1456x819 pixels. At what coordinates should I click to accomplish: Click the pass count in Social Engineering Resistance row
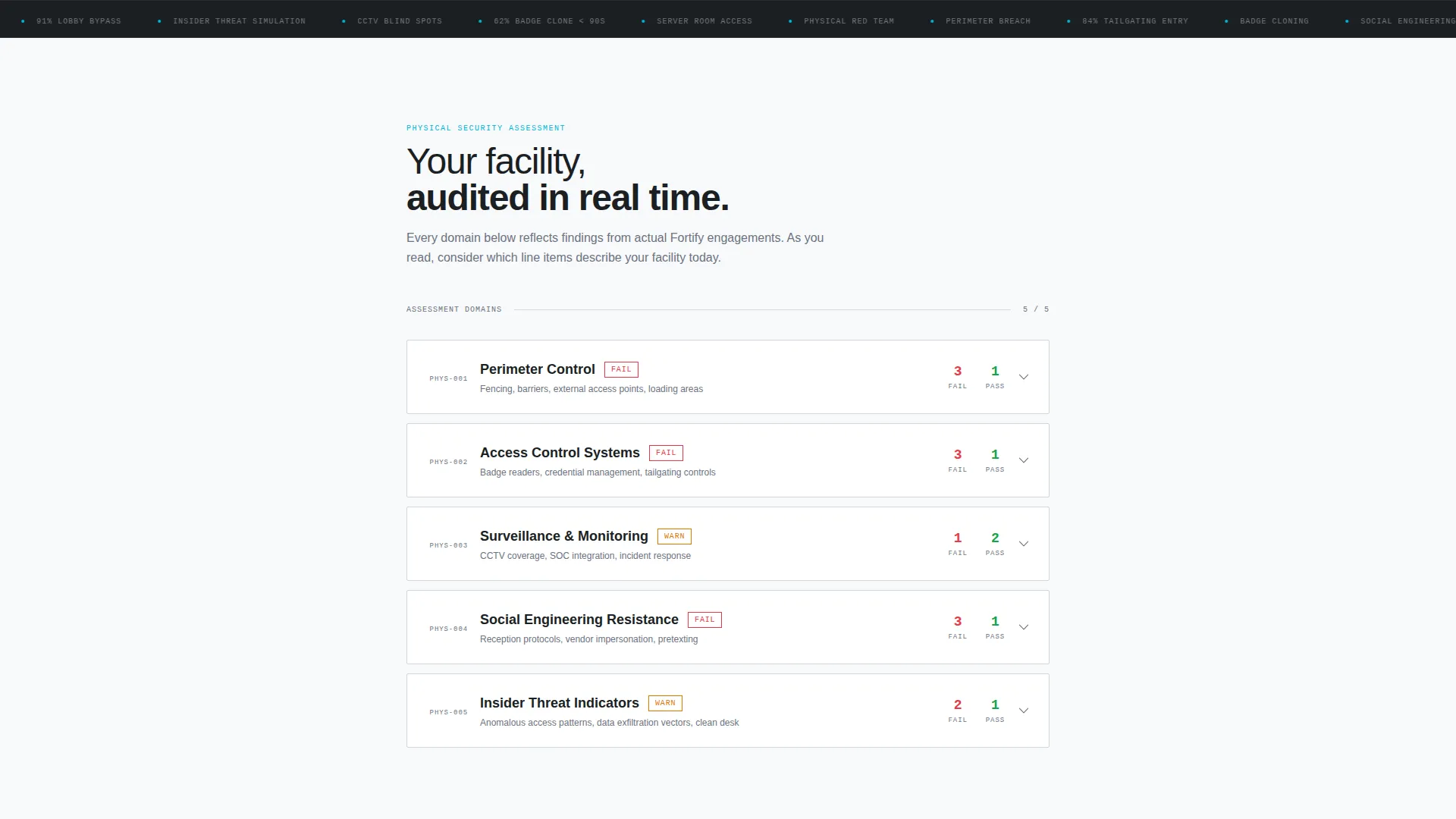click(x=995, y=621)
